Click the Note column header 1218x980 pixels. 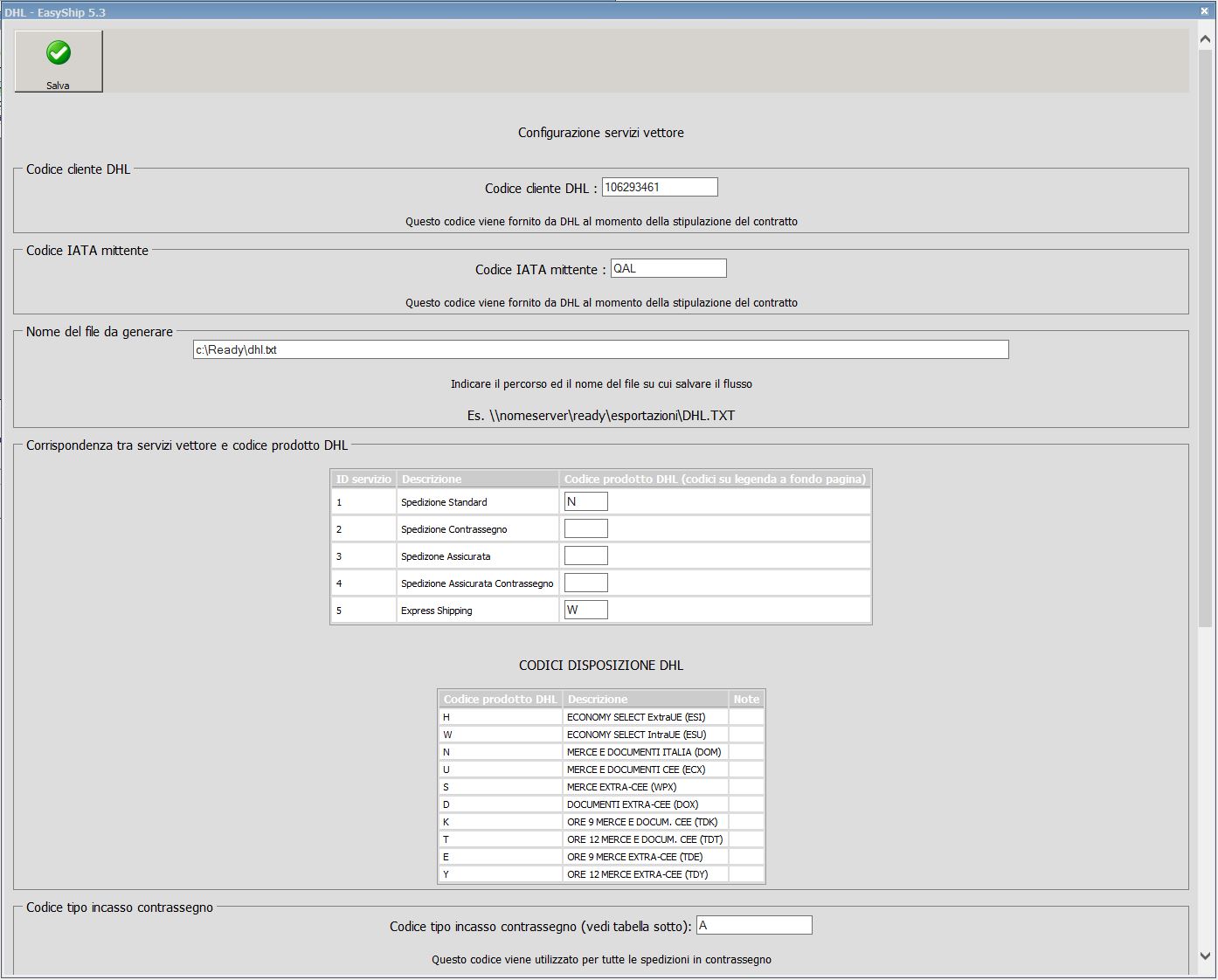(x=746, y=699)
